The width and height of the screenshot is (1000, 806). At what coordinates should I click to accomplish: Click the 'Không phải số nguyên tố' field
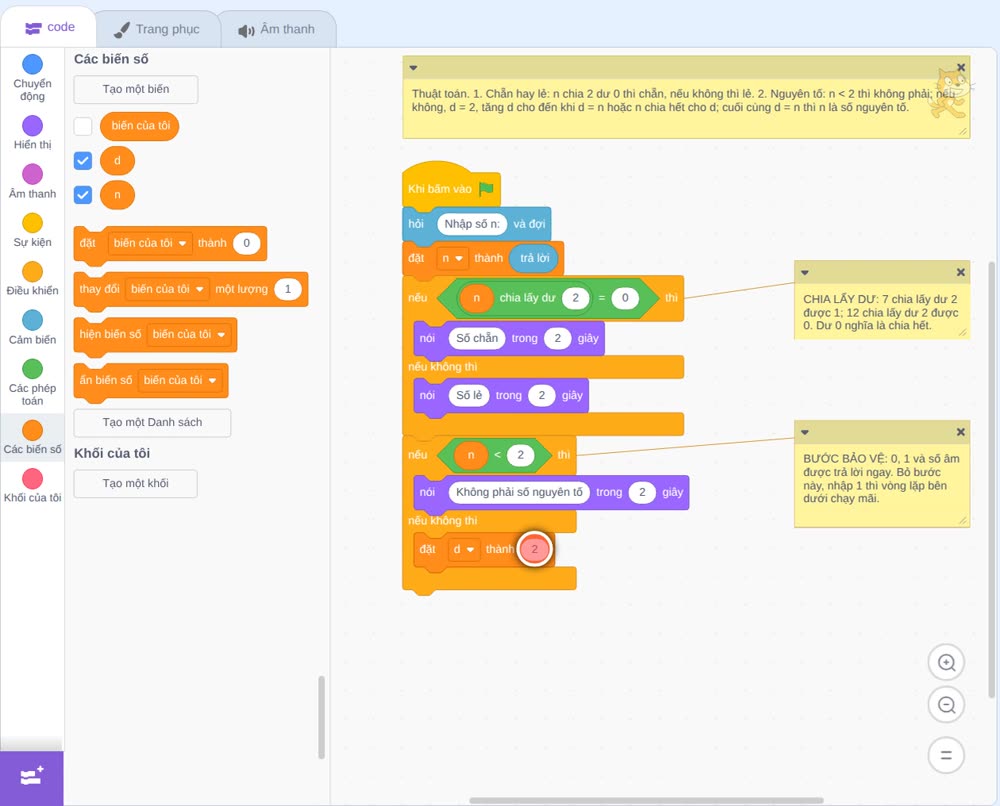click(x=519, y=492)
